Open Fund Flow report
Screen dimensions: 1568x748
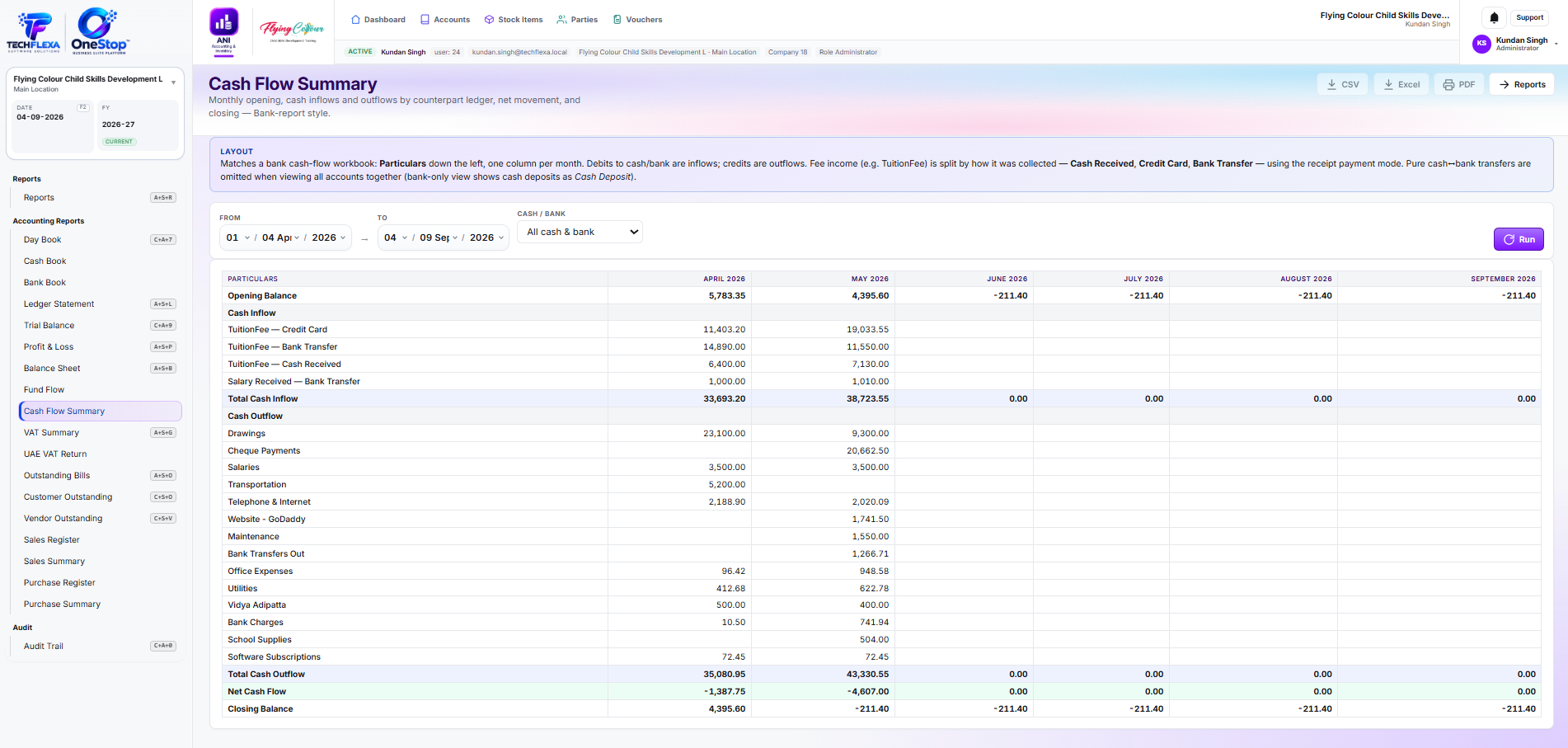coord(99,390)
